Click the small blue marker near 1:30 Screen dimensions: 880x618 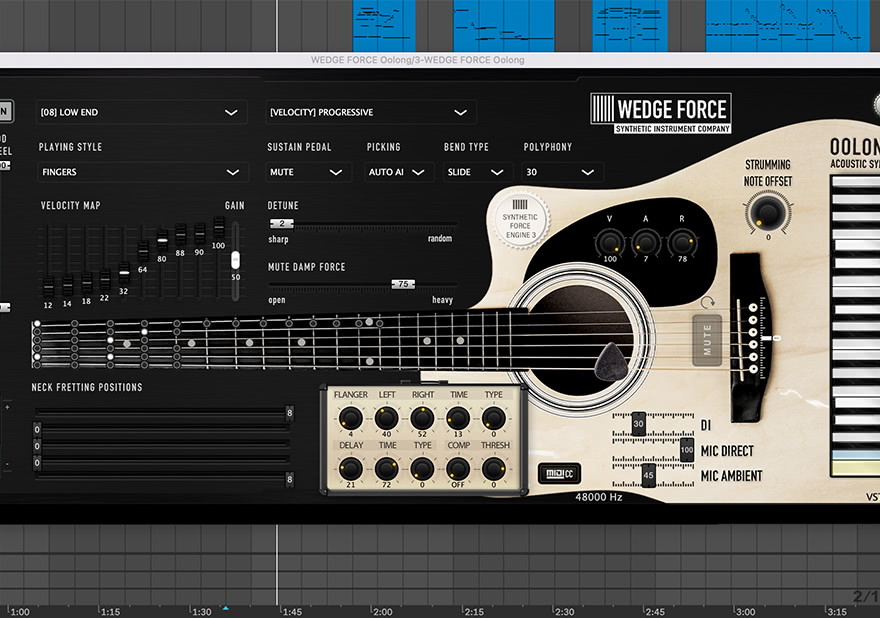[226, 608]
